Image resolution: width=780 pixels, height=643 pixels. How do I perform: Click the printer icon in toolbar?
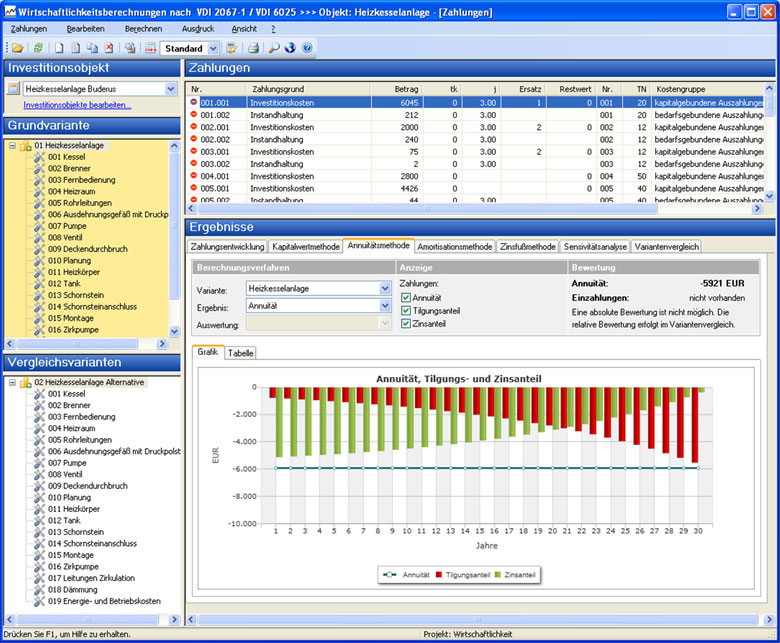[254, 48]
